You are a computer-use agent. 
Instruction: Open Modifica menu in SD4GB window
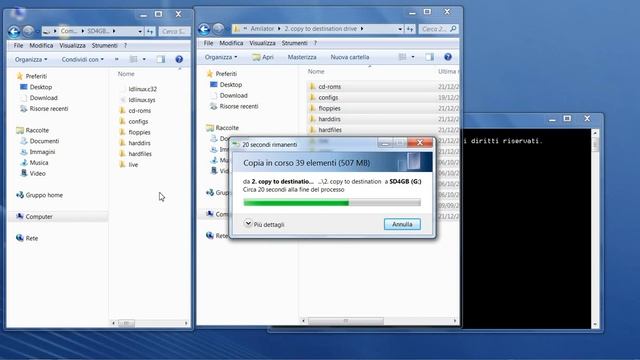[41, 45]
